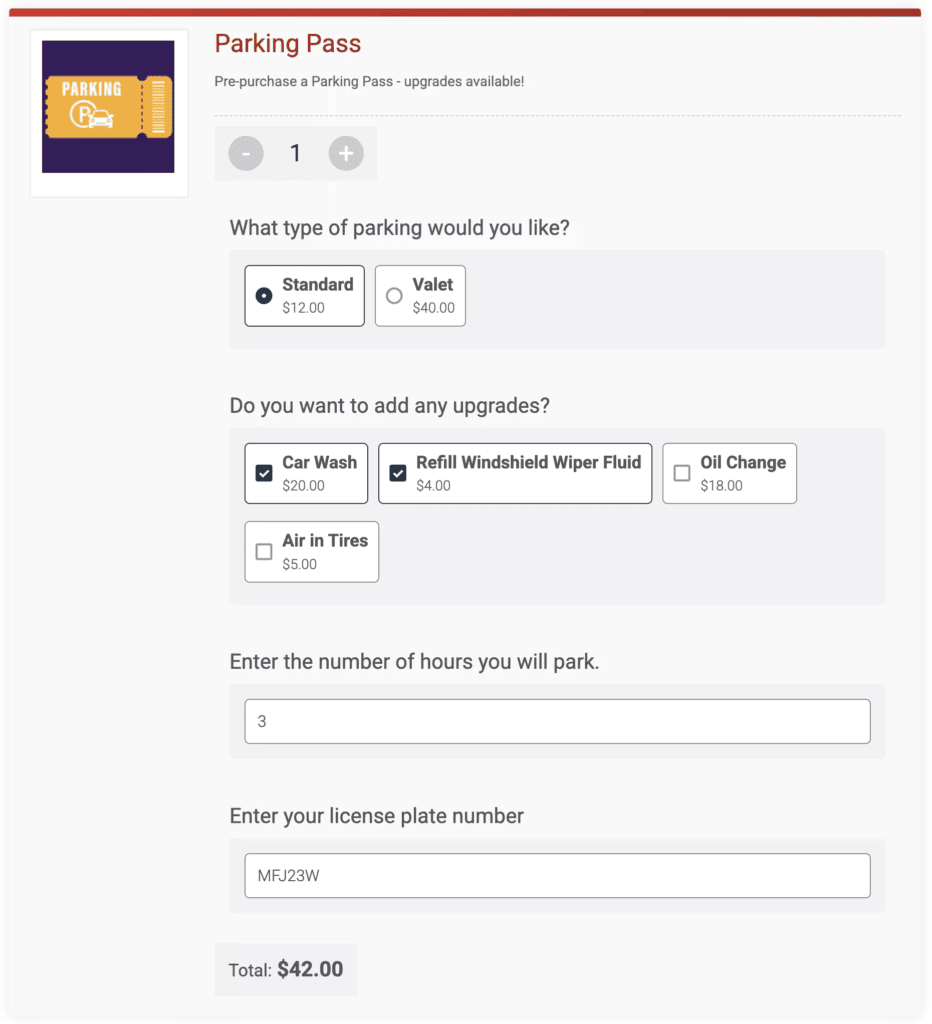
Task: Click the license plate number field
Action: pyautogui.click(x=557, y=876)
